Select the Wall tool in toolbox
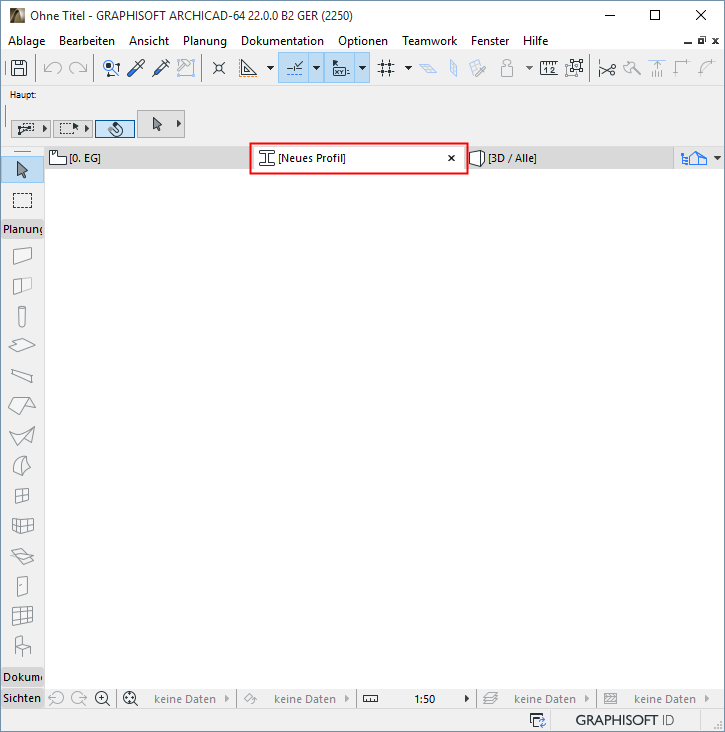 22,255
